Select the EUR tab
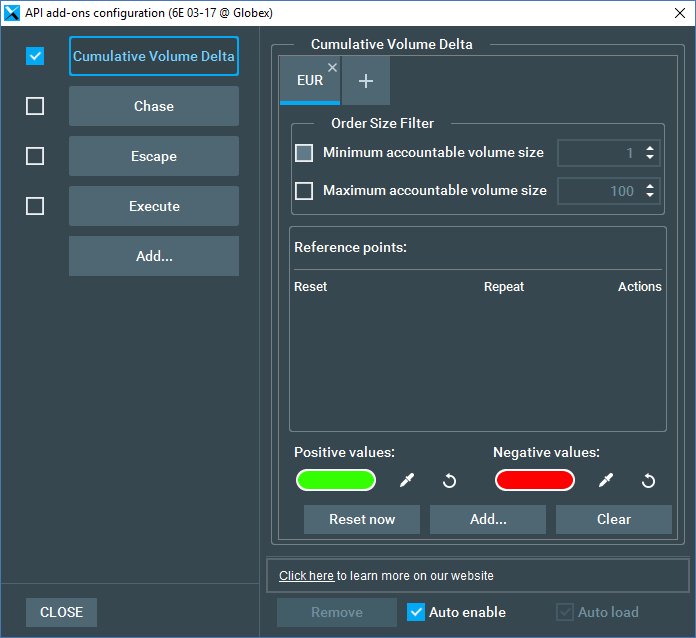The height and width of the screenshot is (638, 696). (x=310, y=81)
